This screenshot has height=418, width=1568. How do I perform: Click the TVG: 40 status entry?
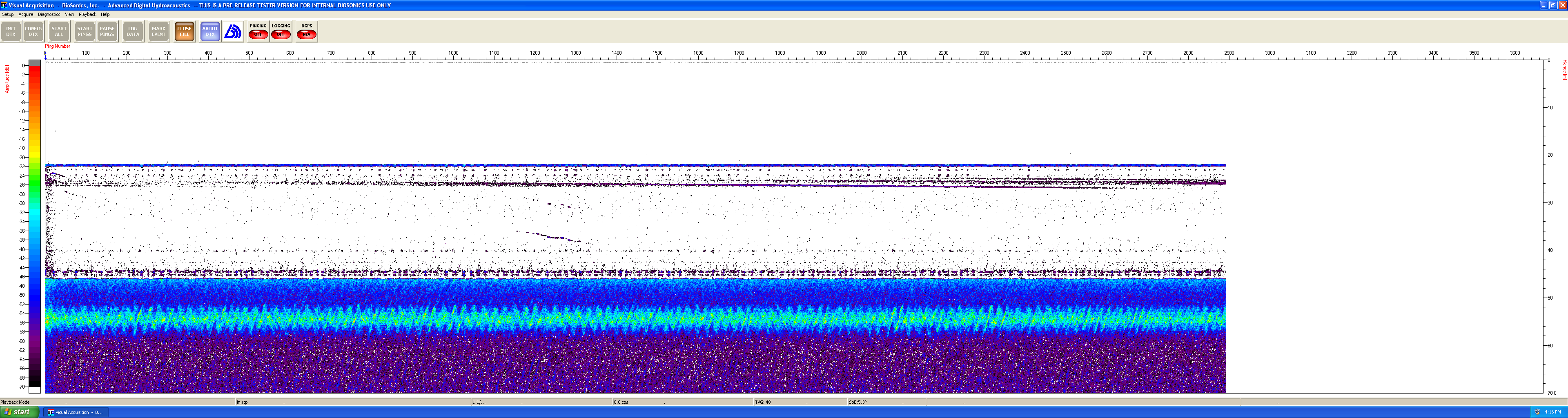click(x=763, y=402)
